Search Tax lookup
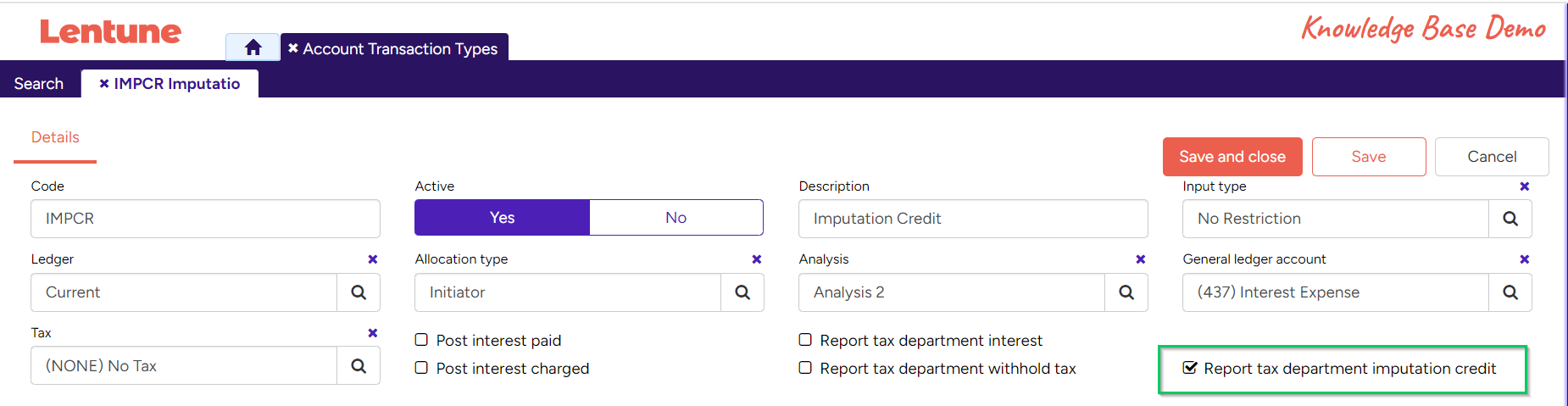 (359, 366)
